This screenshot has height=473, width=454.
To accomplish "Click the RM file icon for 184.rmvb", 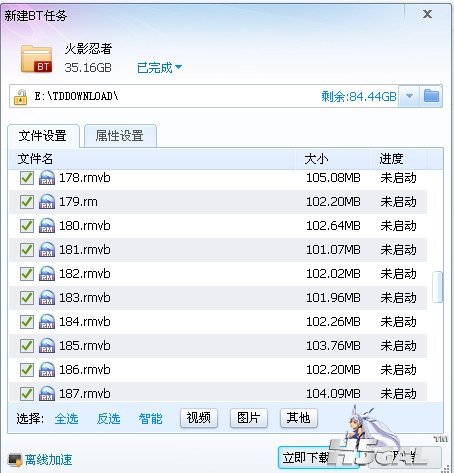I will [47, 322].
